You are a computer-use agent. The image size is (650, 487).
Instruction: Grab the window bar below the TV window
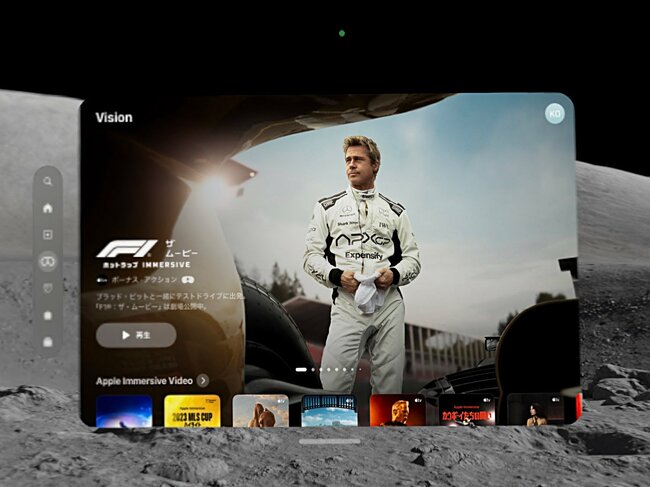[x=330, y=442]
